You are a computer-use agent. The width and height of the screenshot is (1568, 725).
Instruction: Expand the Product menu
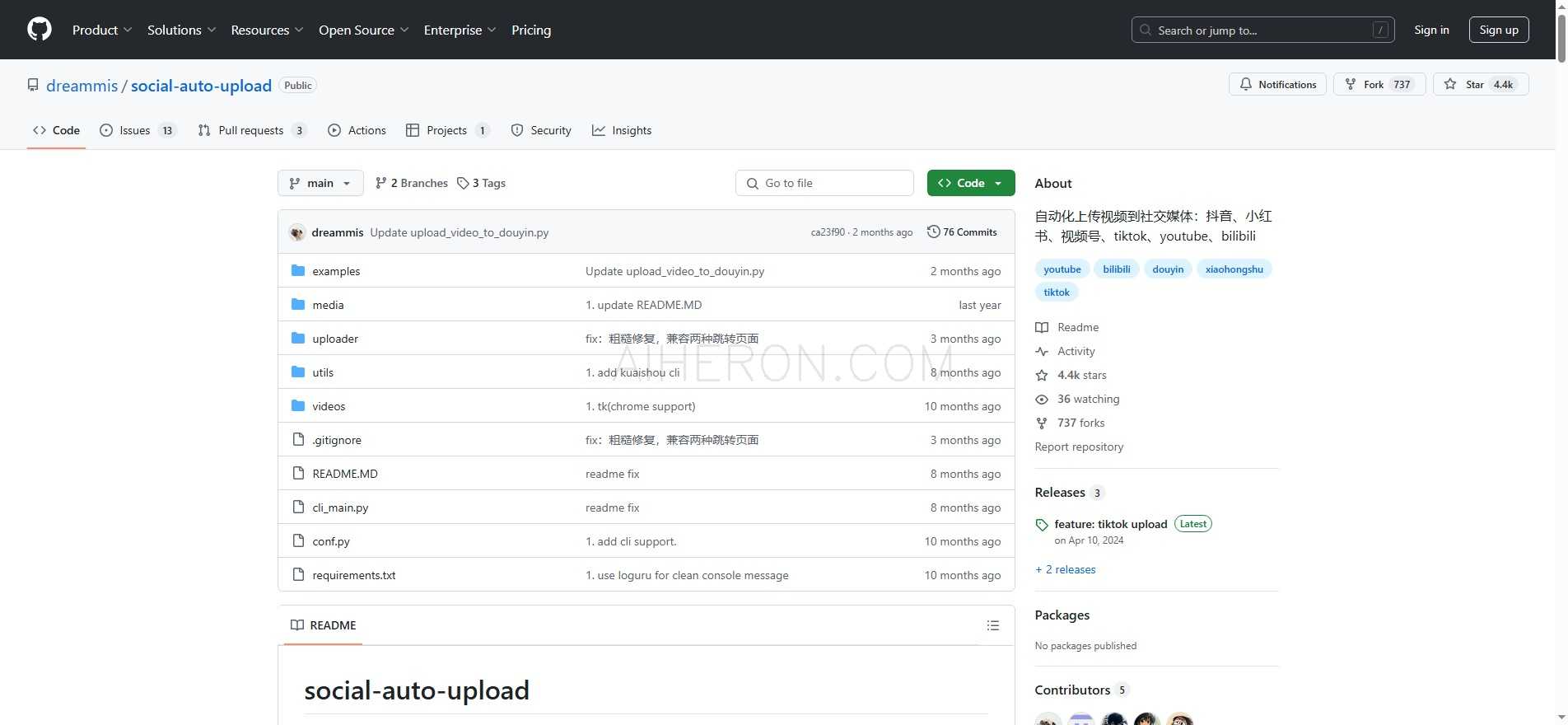click(x=102, y=30)
